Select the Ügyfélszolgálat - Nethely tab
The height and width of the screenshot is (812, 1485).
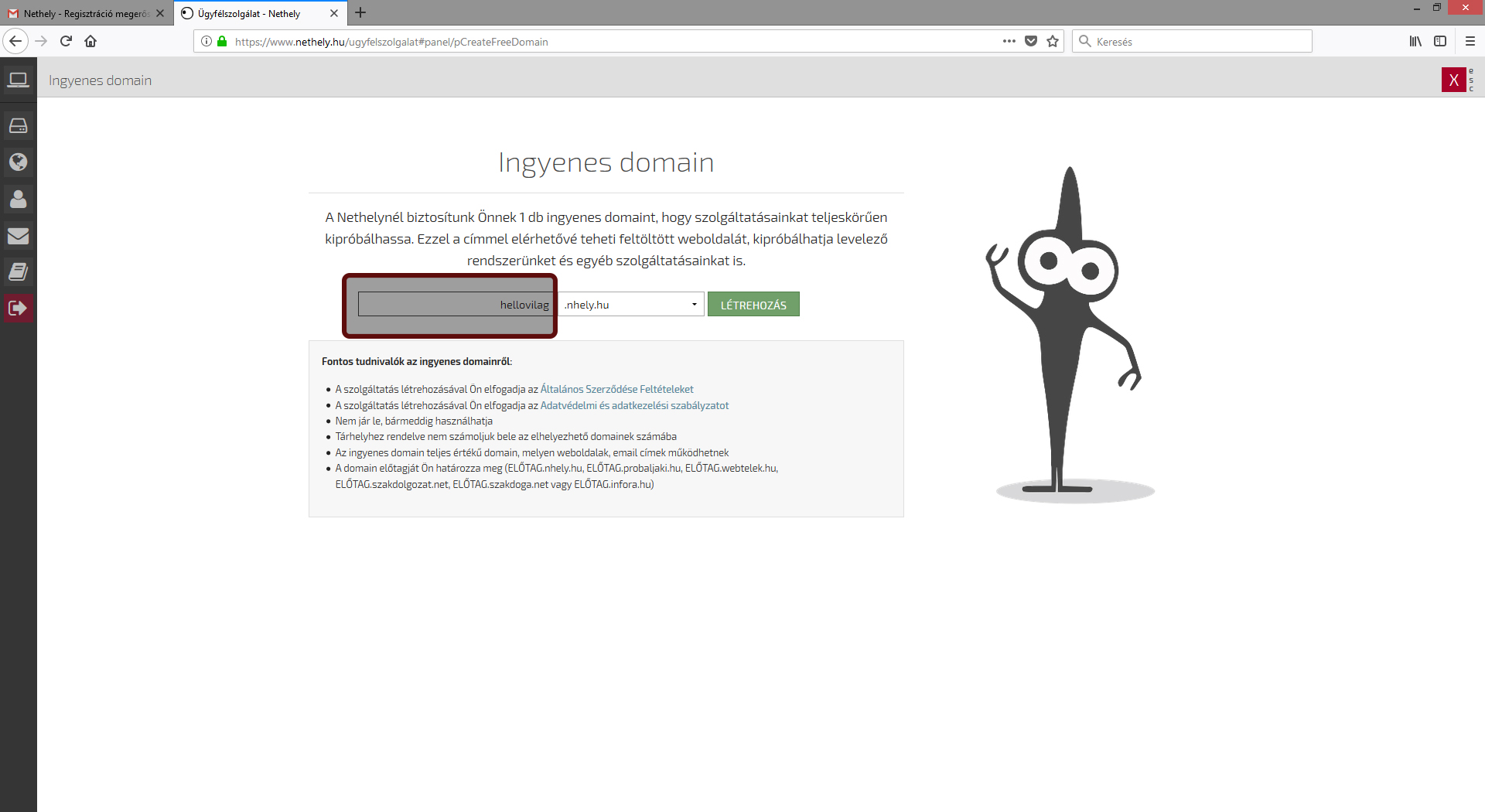[x=251, y=13]
